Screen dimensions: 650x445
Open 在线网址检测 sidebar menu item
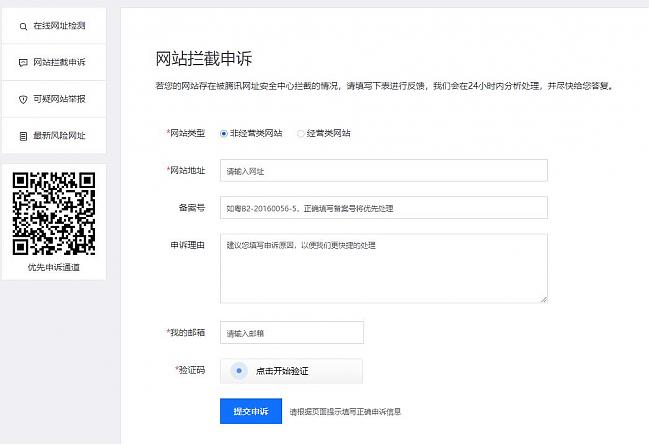(x=54, y=26)
